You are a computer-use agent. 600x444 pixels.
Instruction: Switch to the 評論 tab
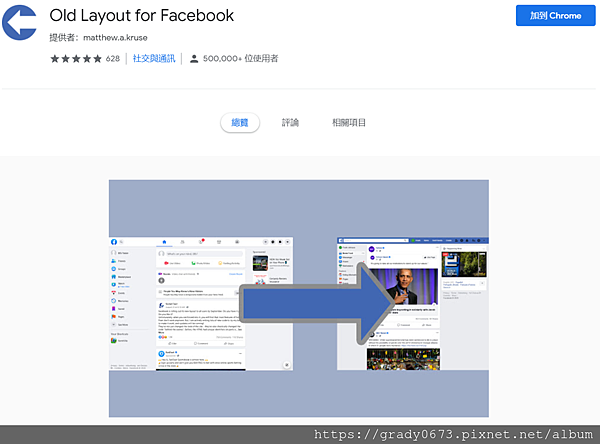(290, 122)
